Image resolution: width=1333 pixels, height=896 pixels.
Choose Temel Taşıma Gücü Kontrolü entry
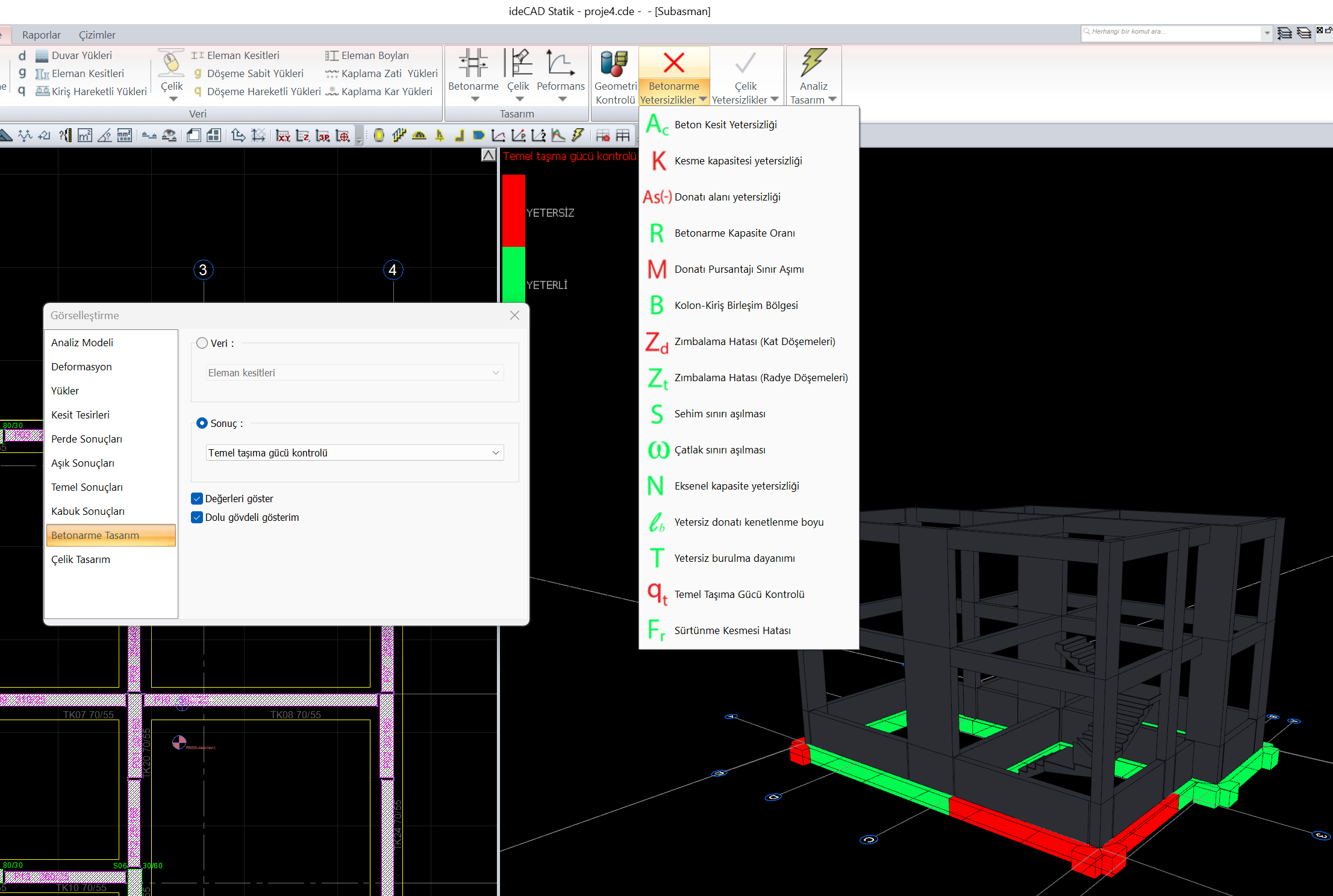pos(739,594)
